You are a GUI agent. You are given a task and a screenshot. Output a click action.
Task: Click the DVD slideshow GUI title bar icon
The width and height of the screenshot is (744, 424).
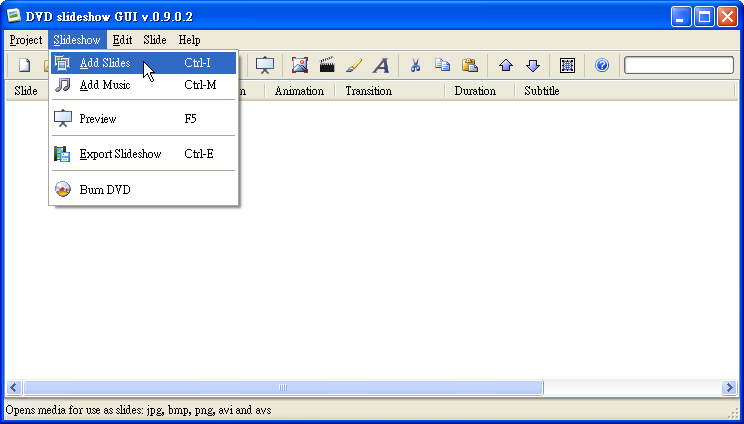[x=14, y=16]
